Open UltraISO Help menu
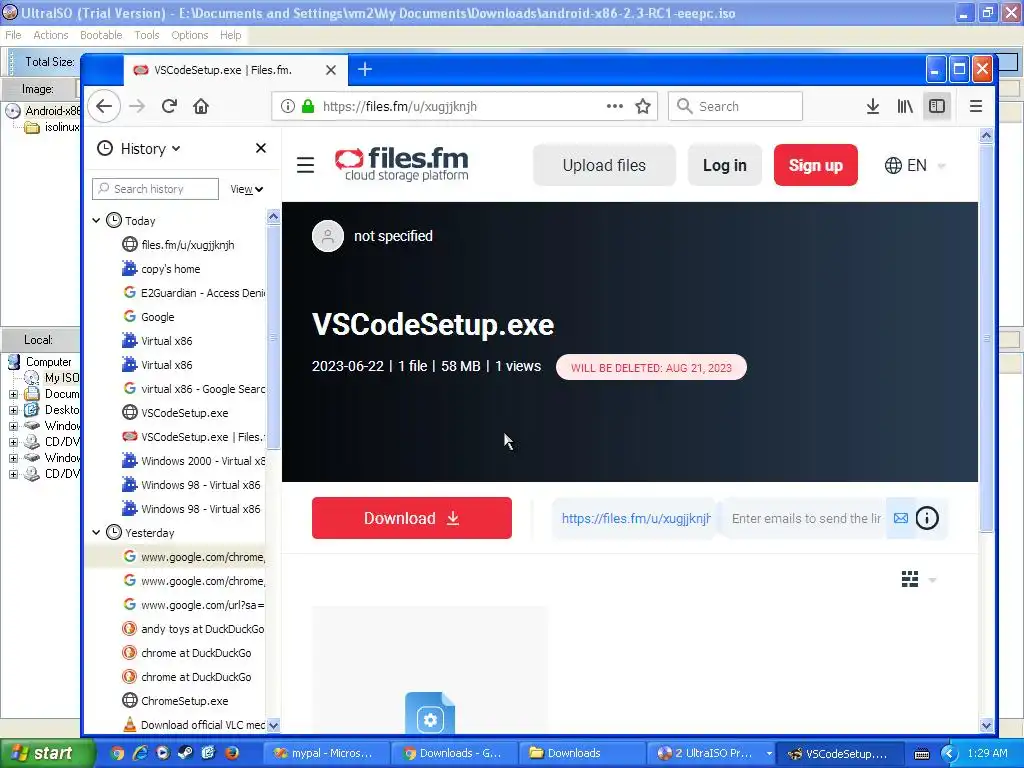This screenshot has width=1024, height=768. (230, 35)
